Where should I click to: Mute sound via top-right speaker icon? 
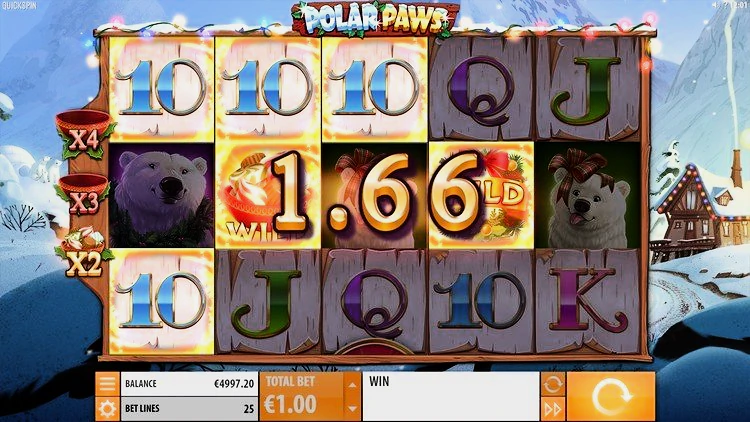coord(715,4)
